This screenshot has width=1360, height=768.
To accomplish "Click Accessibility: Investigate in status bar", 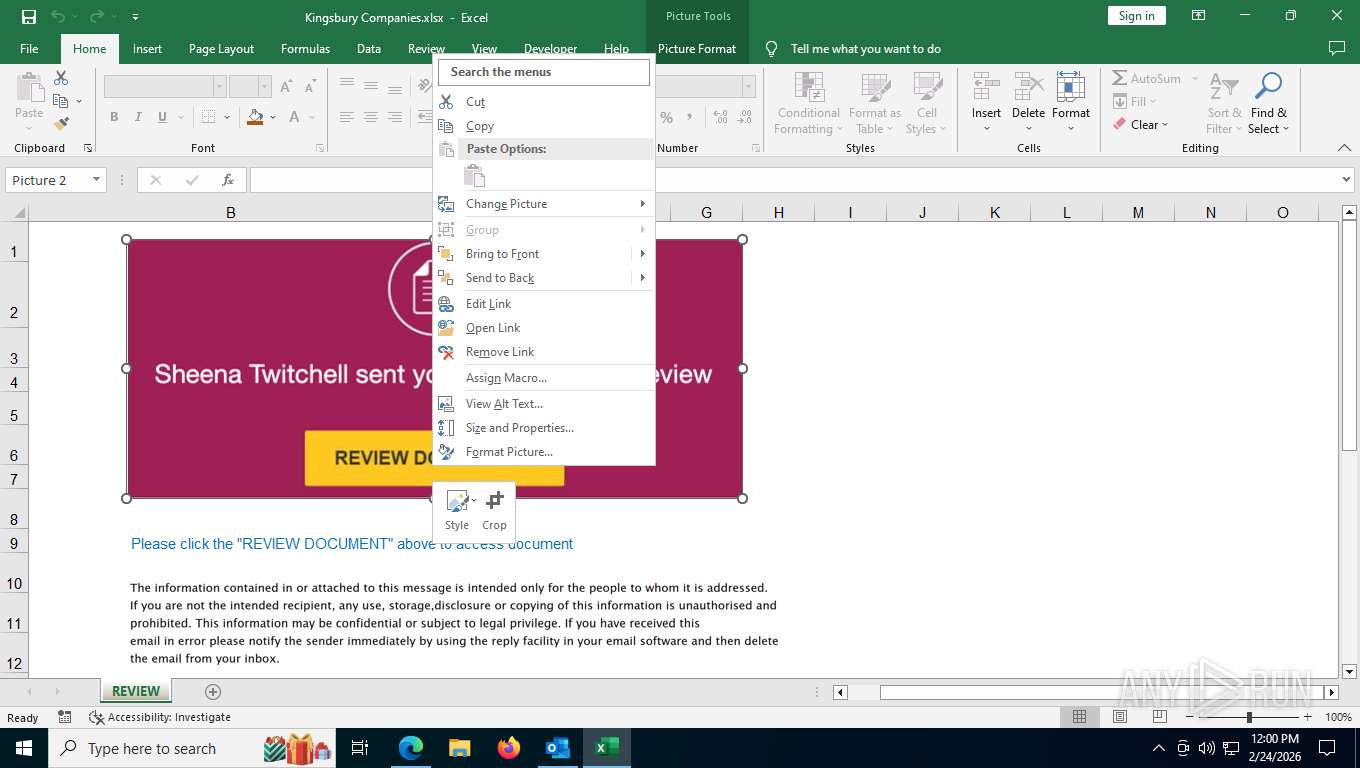I will click(x=160, y=717).
